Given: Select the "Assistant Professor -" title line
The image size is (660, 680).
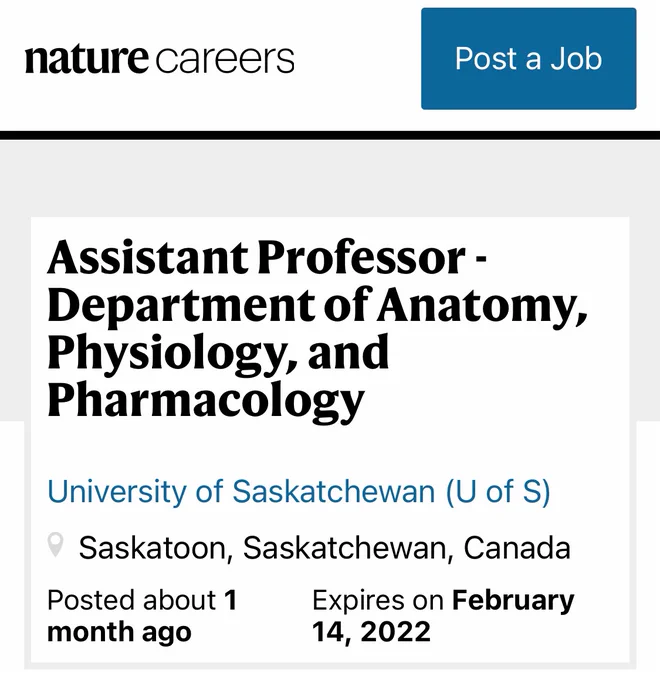Looking at the screenshot, I should [267, 258].
